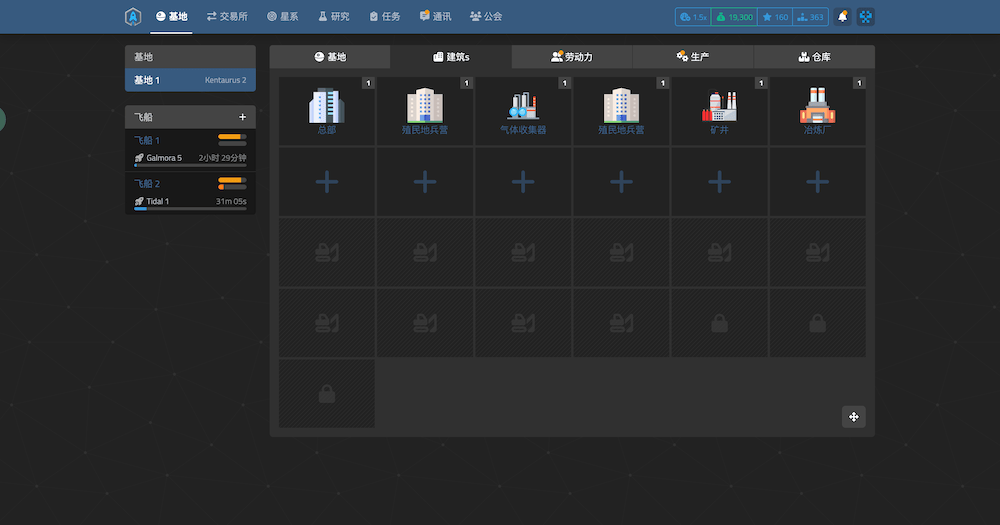Screen dimensions: 1000x525
Task: Click the 飞船 1 ship link
Action: pyautogui.click(x=147, y=140)
